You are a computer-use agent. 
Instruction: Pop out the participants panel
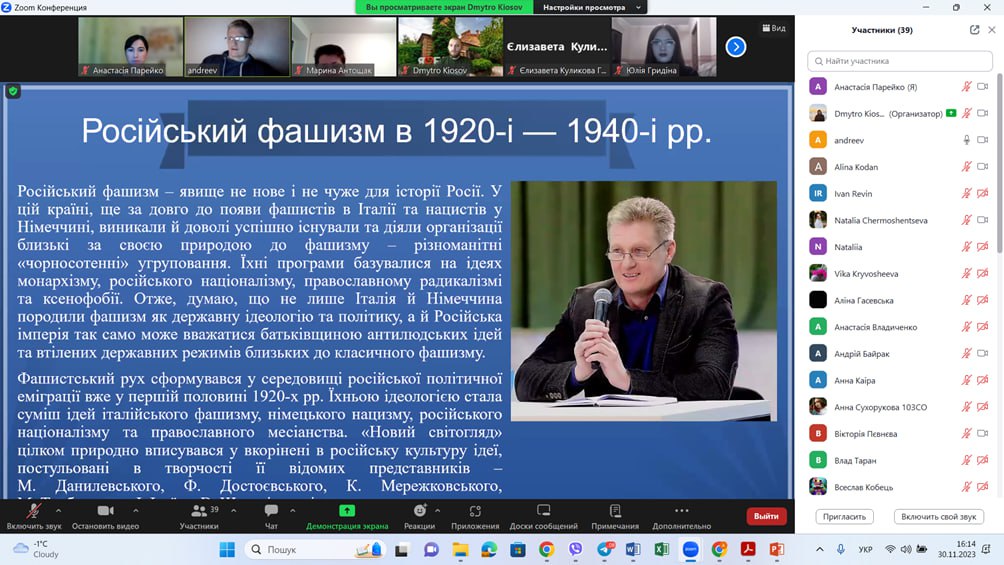pyautogui.click(x=975, y=30)
